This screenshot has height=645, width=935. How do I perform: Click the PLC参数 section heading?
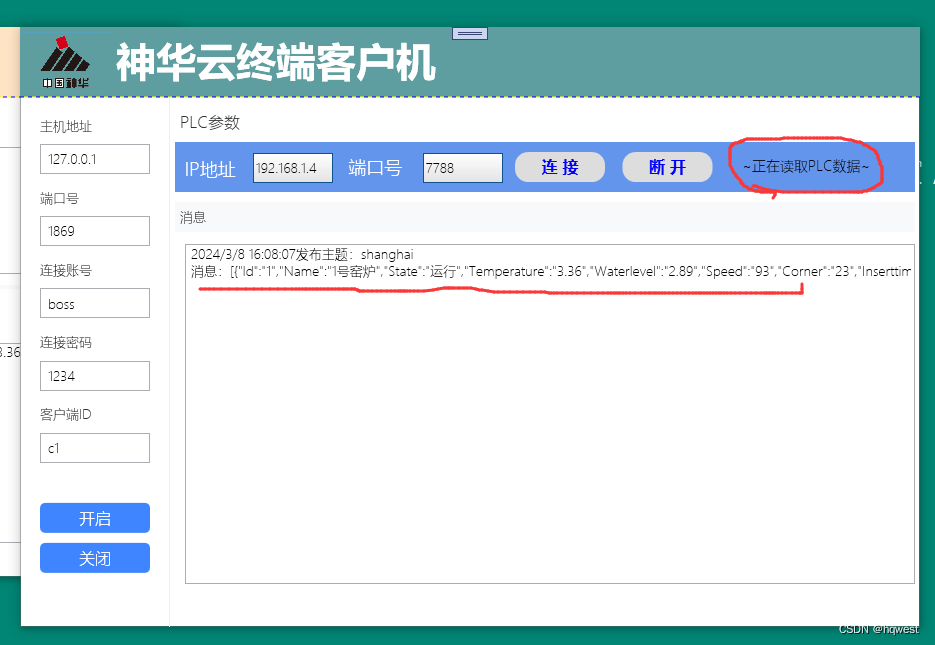point(210,123)
